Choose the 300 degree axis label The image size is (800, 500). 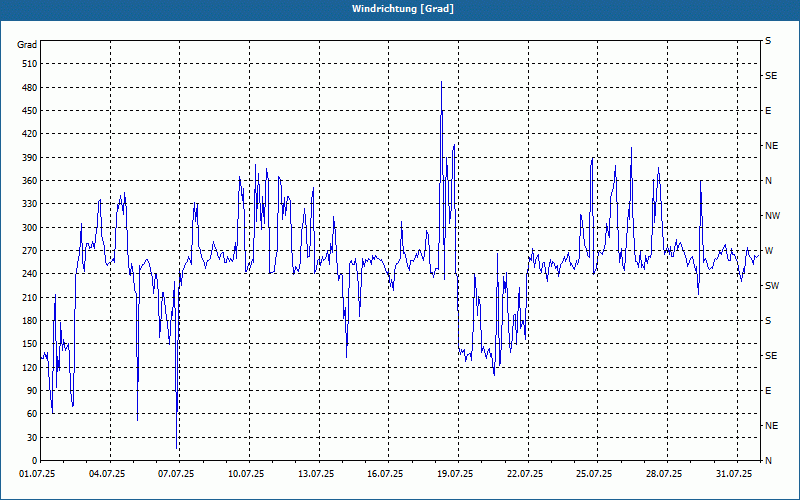[x=30, y=228]
